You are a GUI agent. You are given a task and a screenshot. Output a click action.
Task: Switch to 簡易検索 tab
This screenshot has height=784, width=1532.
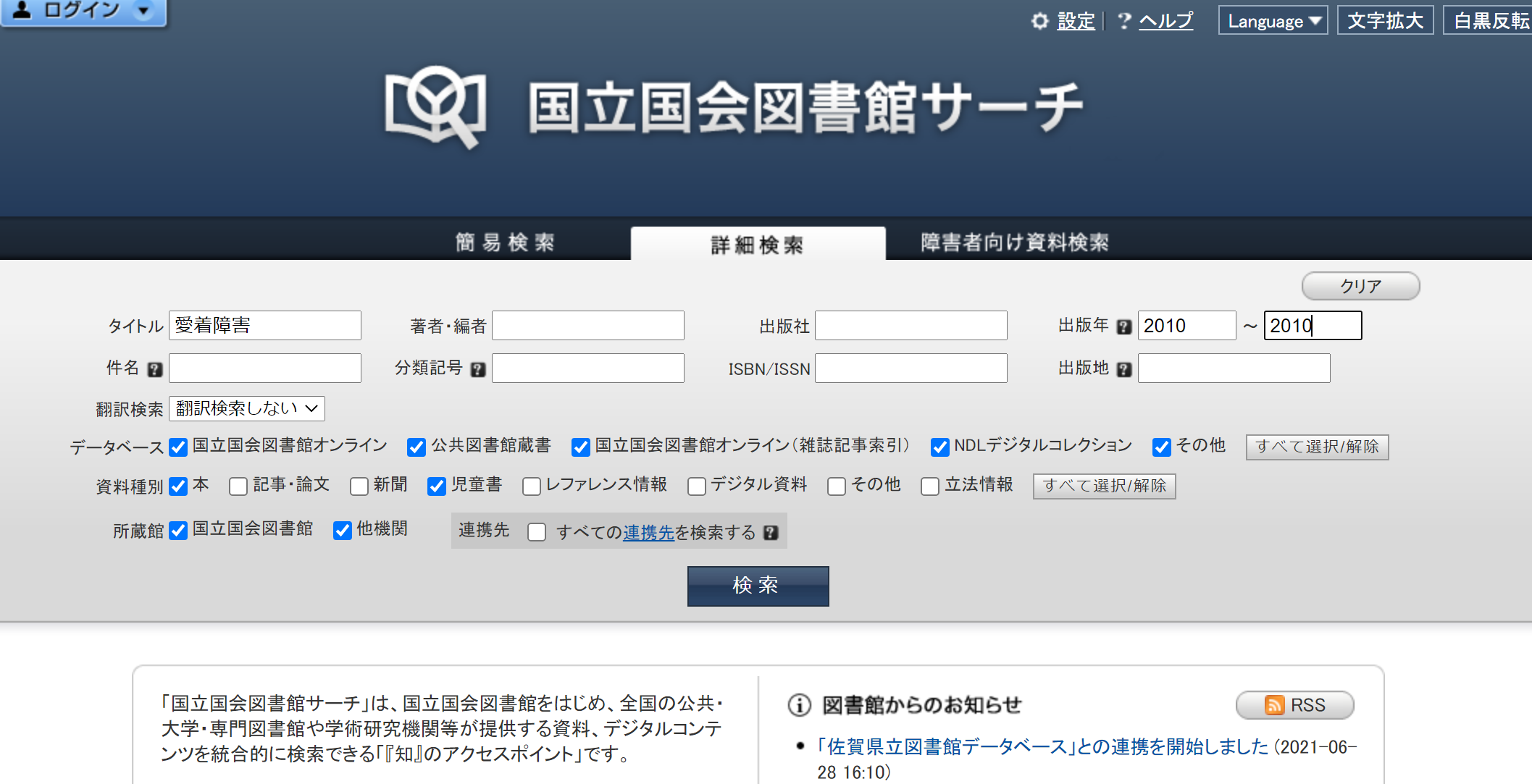pyautogui.click(x=505, y=243)
